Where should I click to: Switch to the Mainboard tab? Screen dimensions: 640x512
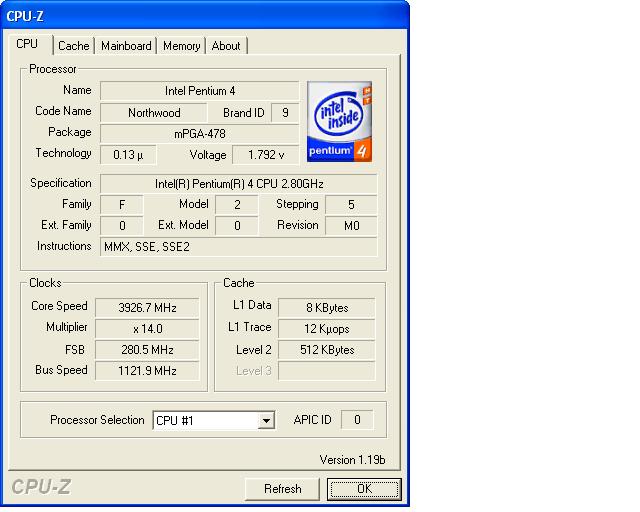pyautogui.click(x=126, y=46)
